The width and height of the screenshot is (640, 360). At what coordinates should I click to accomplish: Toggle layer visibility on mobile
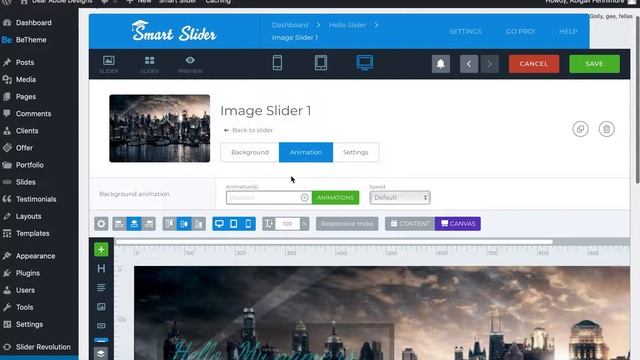coord(248,224)
